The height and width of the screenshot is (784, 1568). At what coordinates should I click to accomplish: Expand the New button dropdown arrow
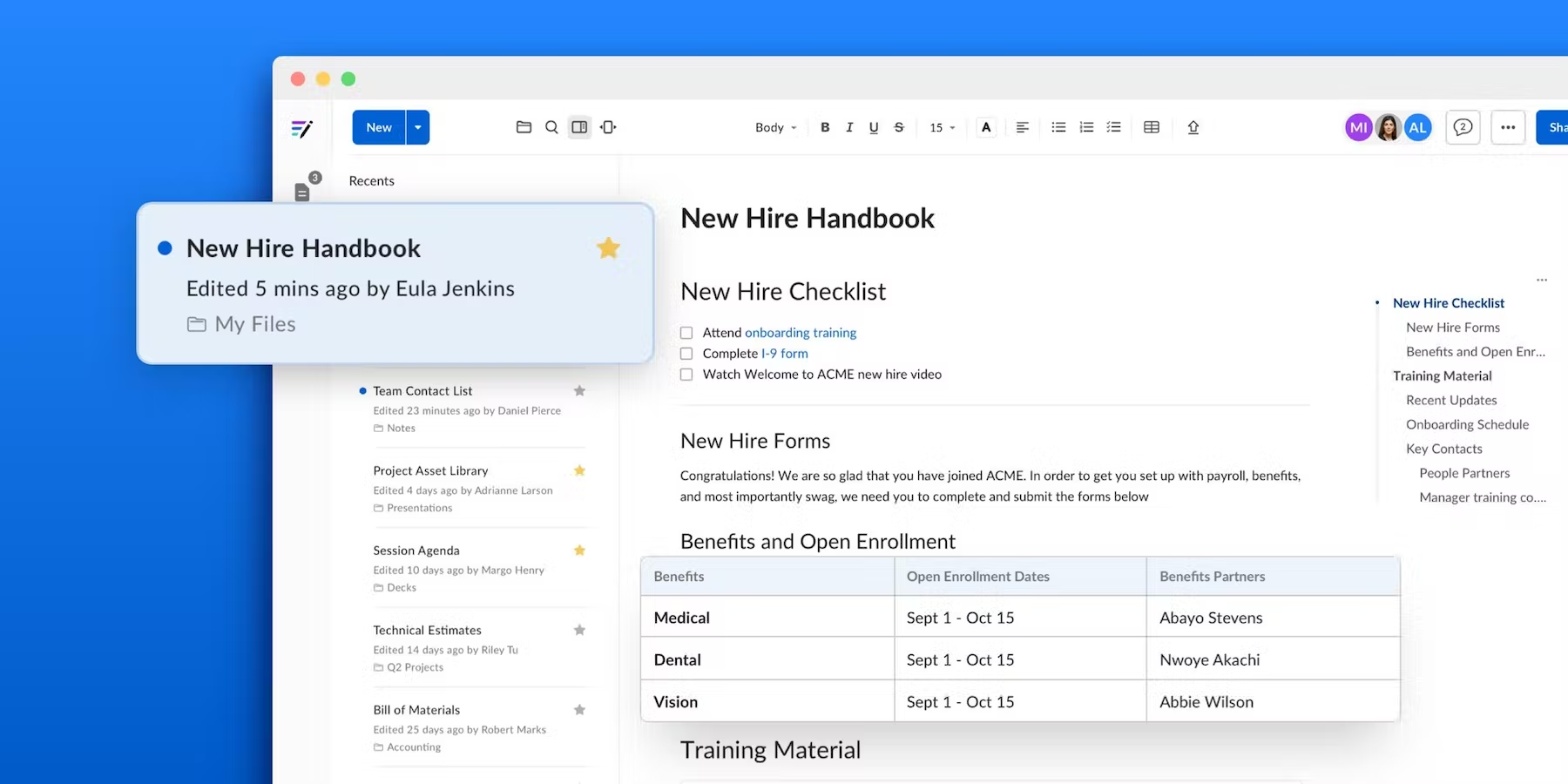417,127
